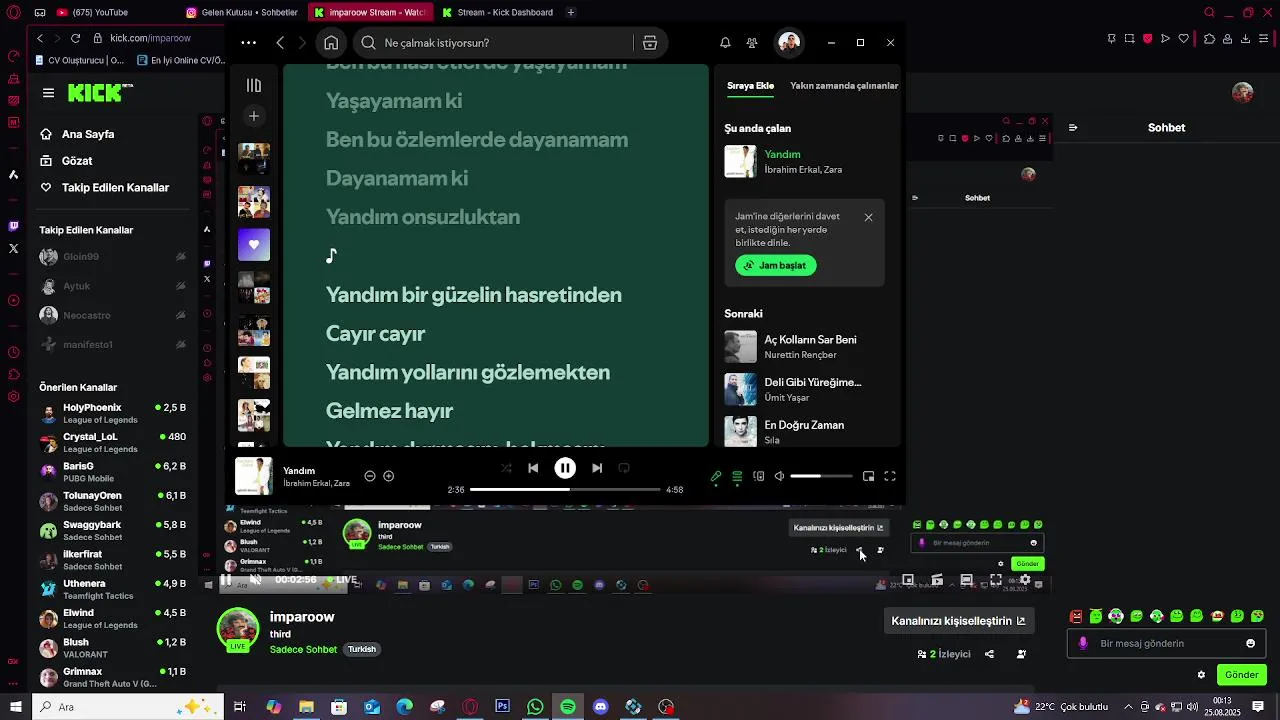The height and width of the screenshot is (720, 1280).
Task: Open HolyPhoenix recommended channel
Action: pos(113,414)
